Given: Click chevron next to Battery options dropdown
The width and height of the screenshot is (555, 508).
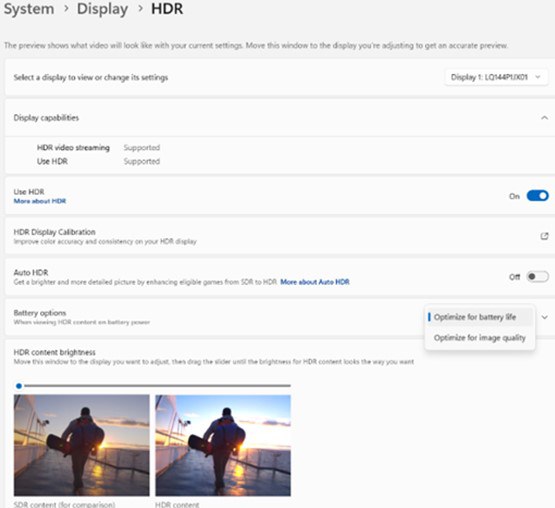Looking at the screenshot, I should 544,317.
